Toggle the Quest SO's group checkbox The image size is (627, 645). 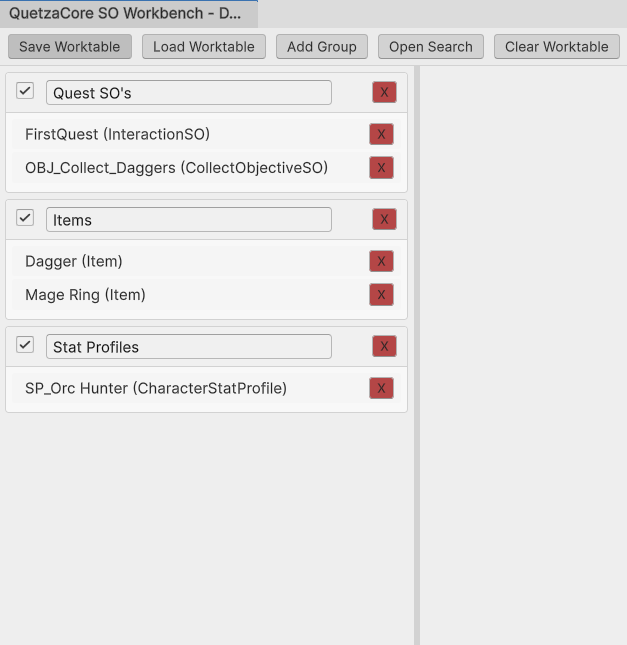(25, 92)
